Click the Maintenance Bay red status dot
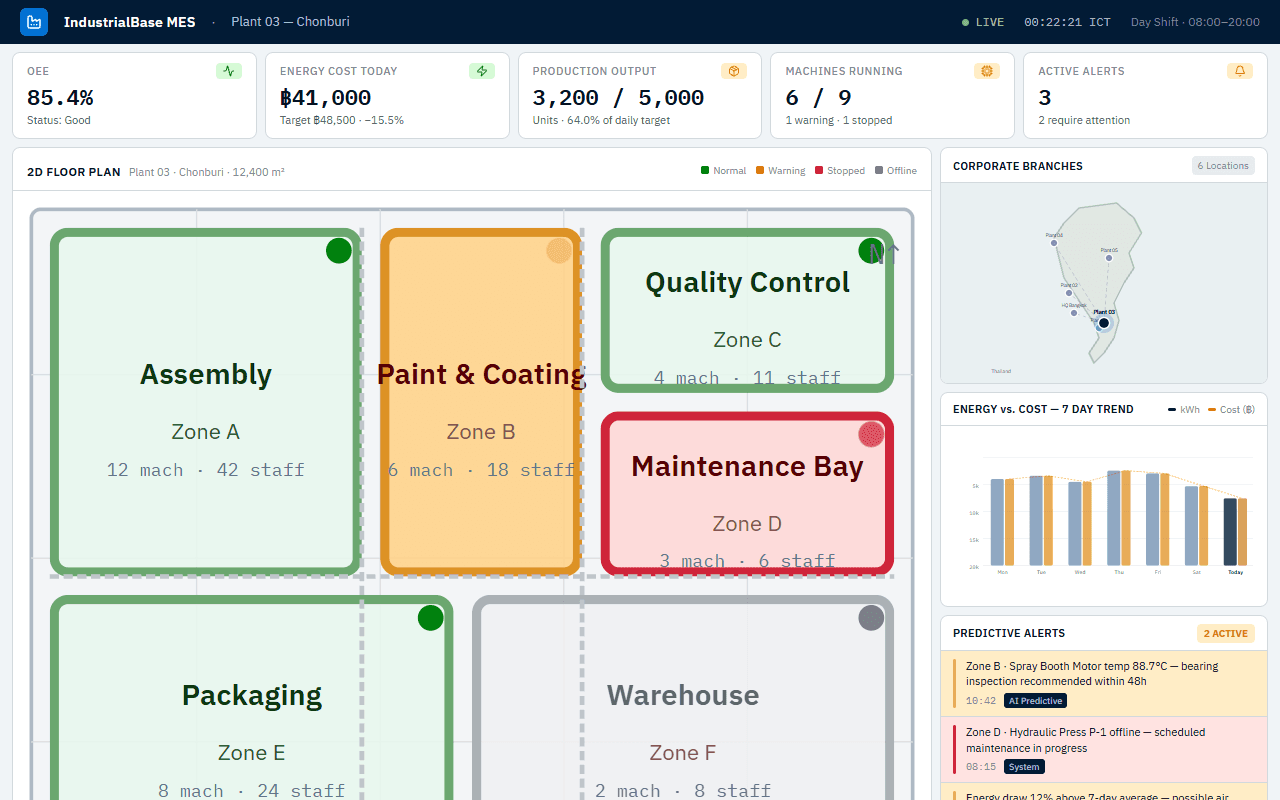The width and height of the screenshot is (1280, 800). (x=872, y=435)
